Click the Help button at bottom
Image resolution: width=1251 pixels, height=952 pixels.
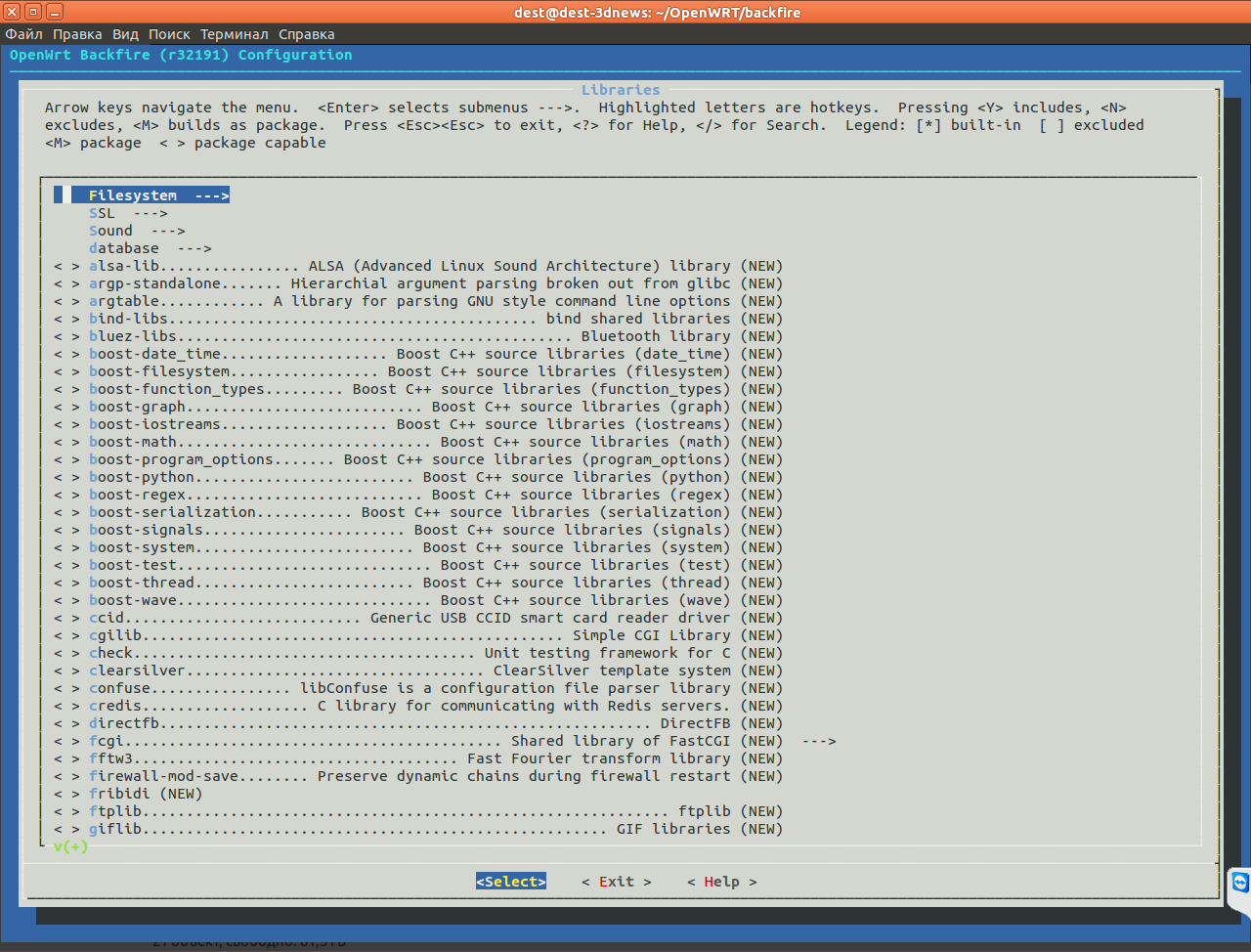pos(722,882)
